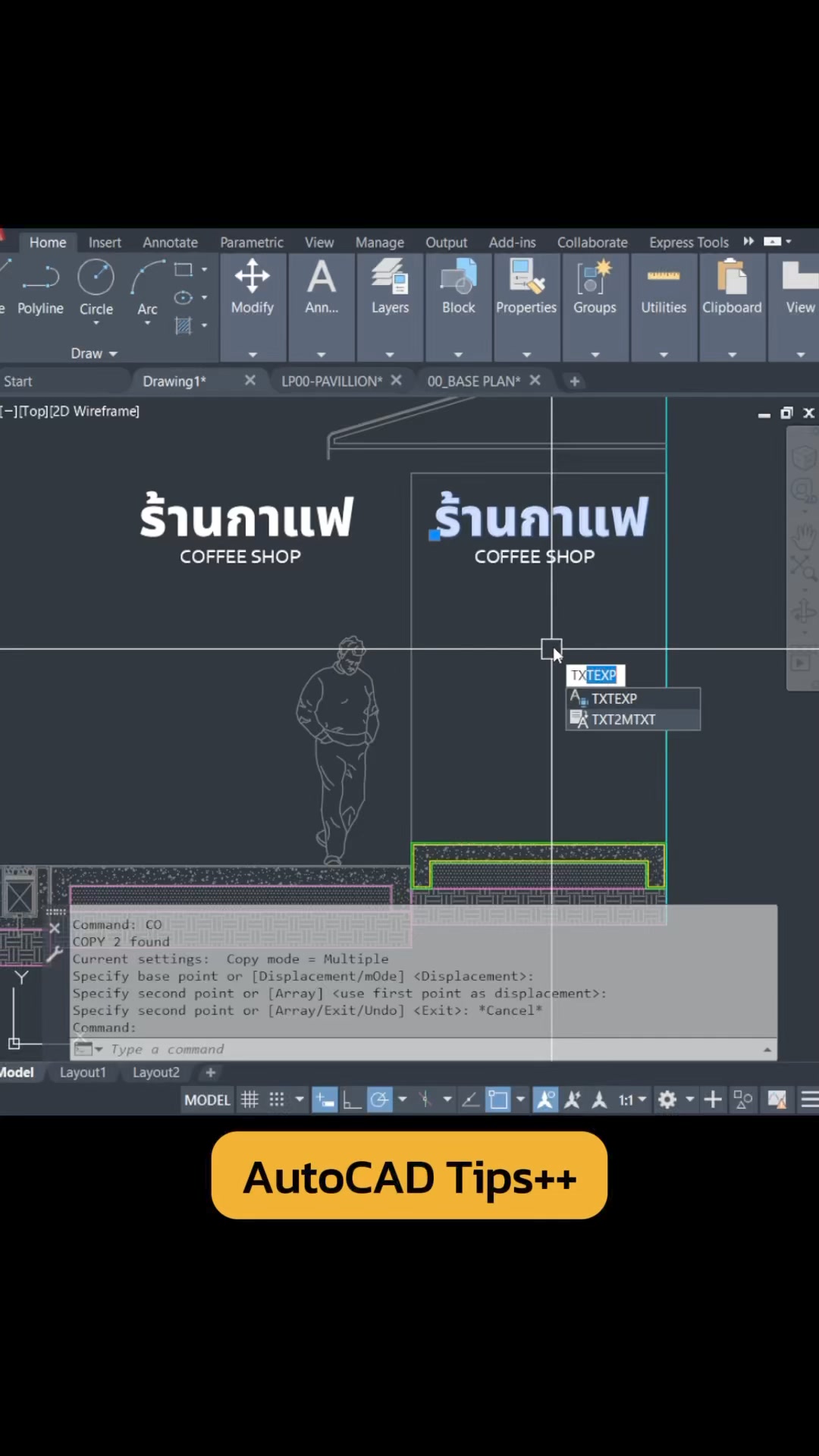Image resolution: width=819 pixels, height=1456 pixels.
Task: Select the Circle draw tool
Action: tap(96, 287)
